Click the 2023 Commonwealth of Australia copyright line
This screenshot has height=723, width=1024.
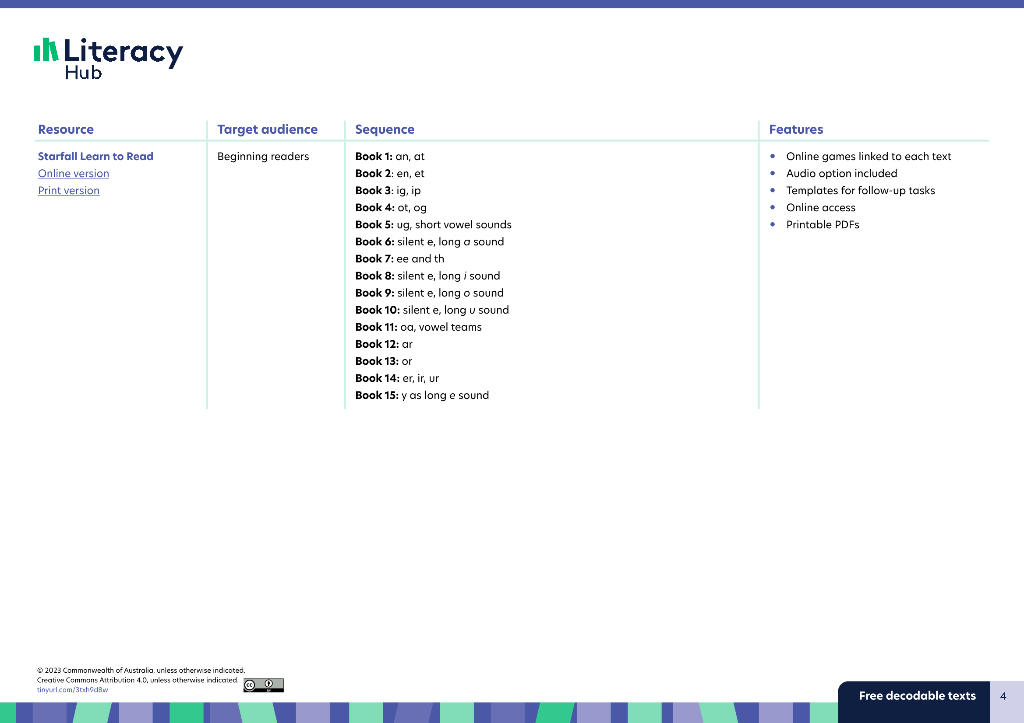[x=141, y=670]
